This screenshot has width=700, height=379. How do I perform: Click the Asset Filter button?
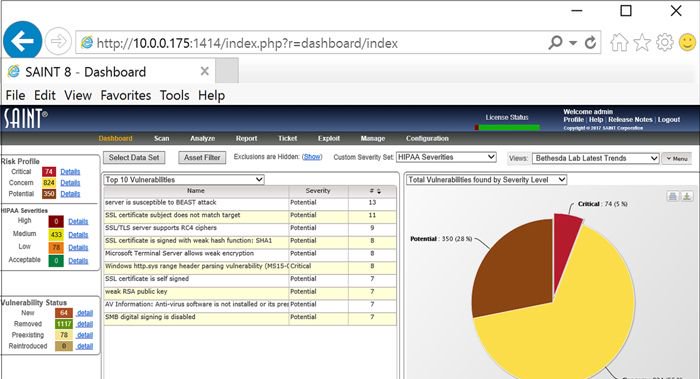point(202,158)
